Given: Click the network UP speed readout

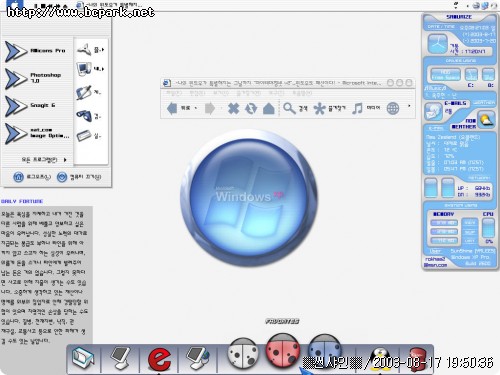Looking at the screenshot, I should [473, 188].
